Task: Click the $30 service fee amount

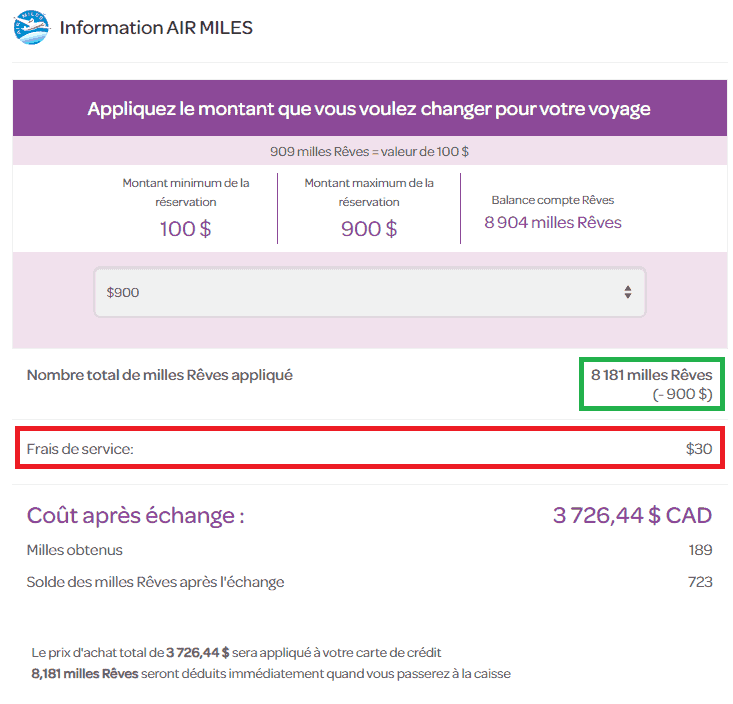Action: pyautogui.click(x=698, y=449)
